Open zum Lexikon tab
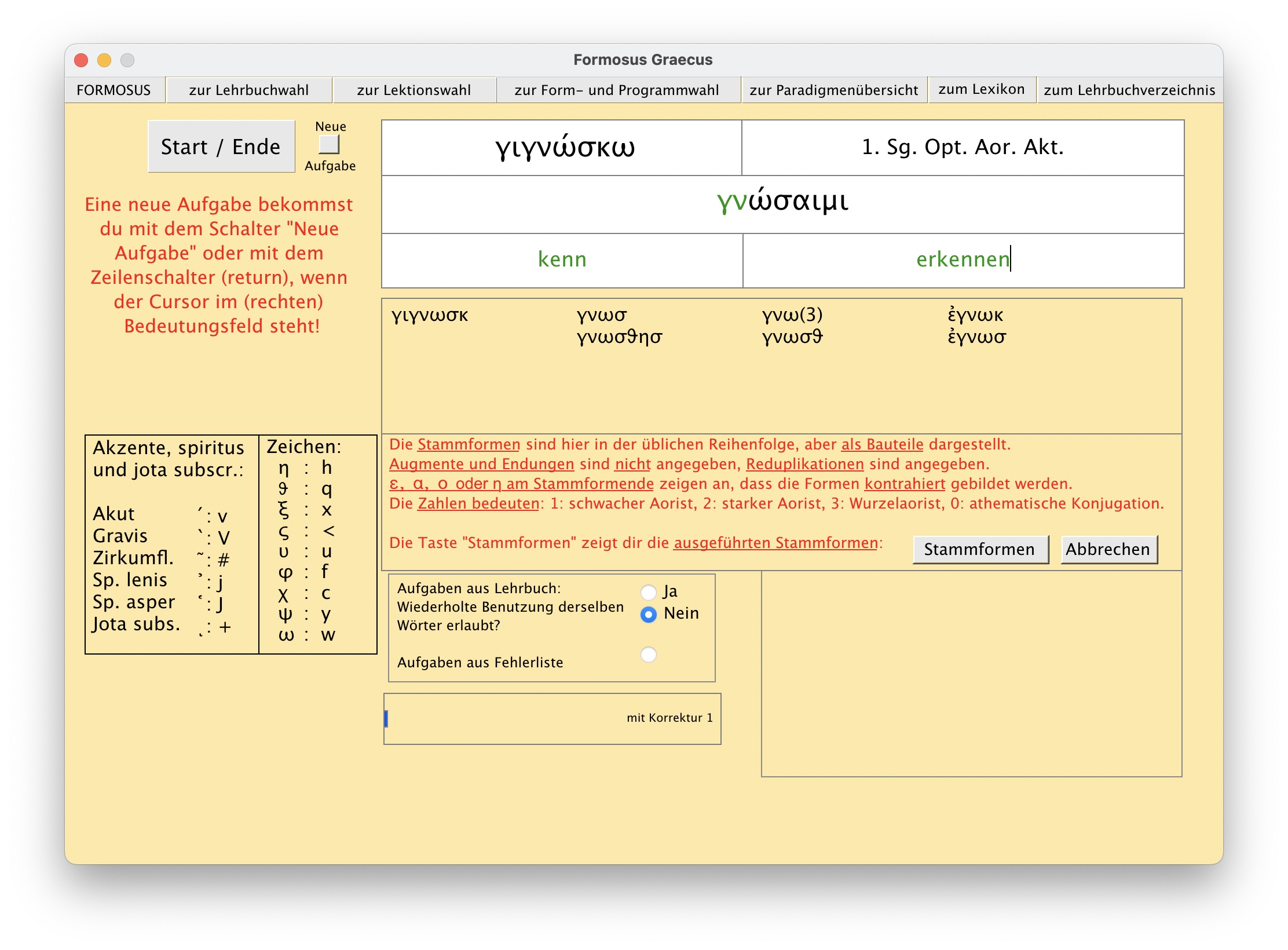This screenshot has width=1288, height=950. (x=981, y=89)
